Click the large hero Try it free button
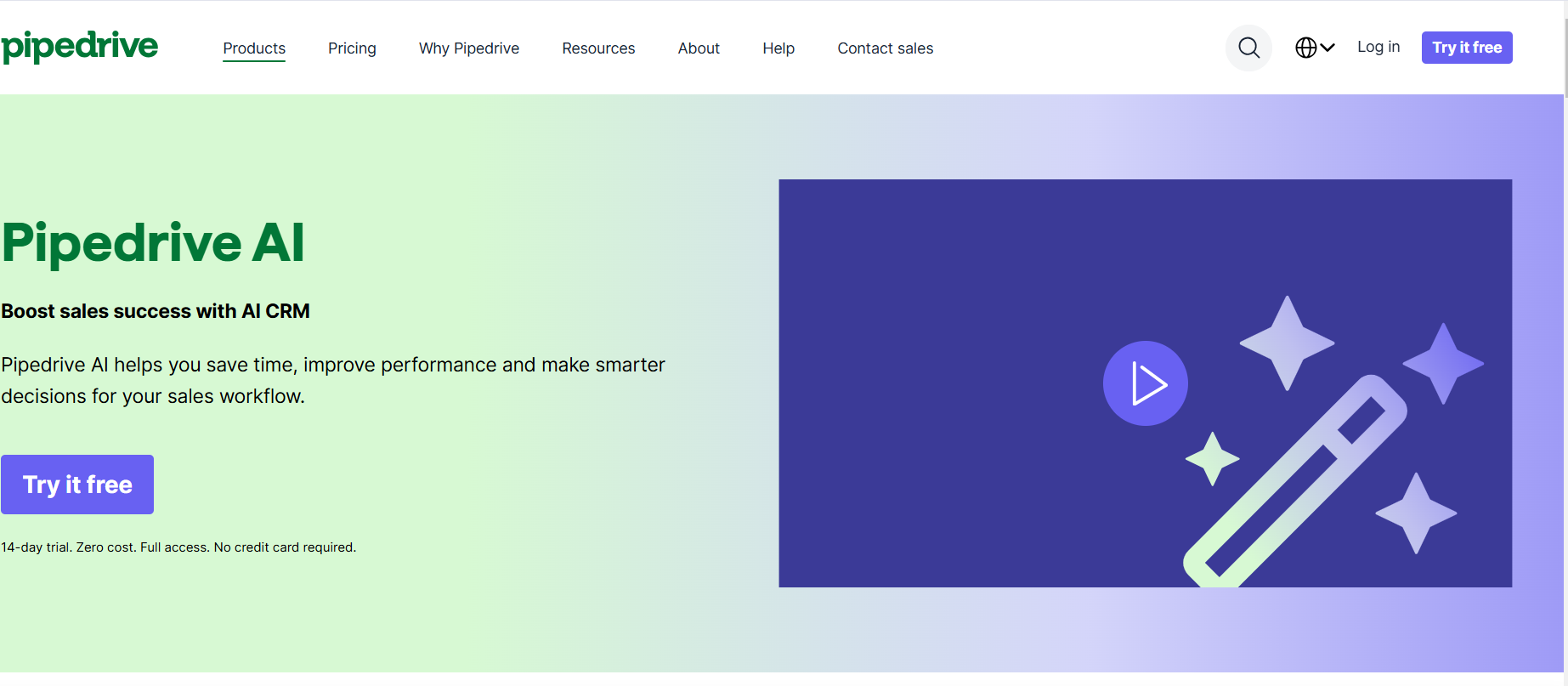1568x686 pixels. click(x=77, y=485)
